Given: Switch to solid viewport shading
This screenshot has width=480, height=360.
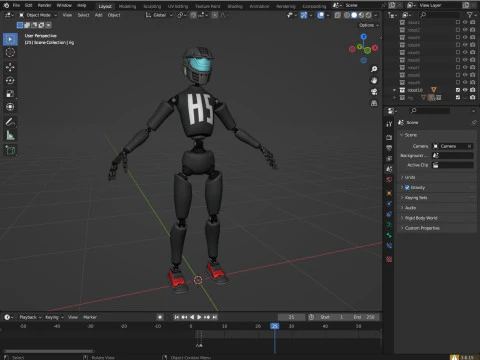Looking at the screenshot, I should 354,15.
